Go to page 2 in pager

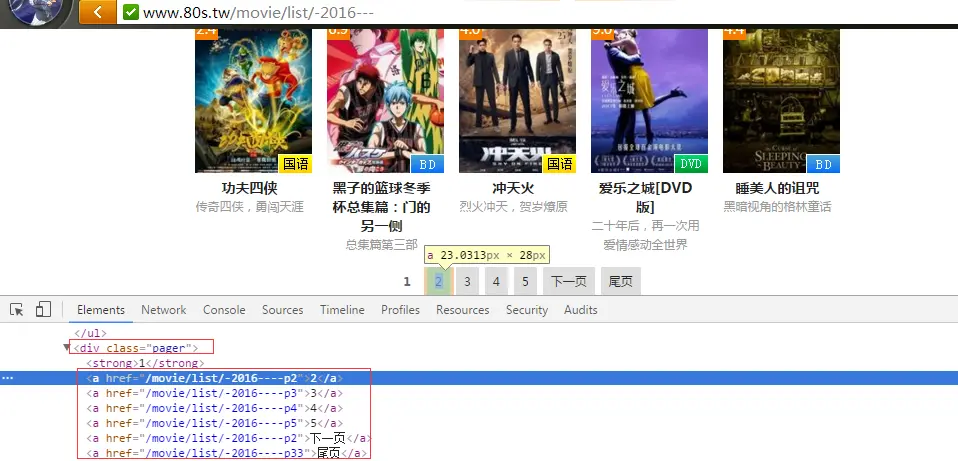tap(439, 281)
